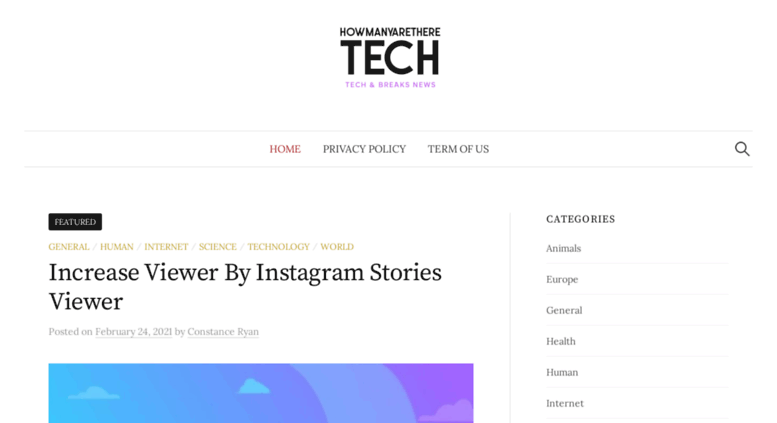Open the search magnifier icon
Image resolution: width=777 pixels, height=423 pixels.
tap(742, 149)
